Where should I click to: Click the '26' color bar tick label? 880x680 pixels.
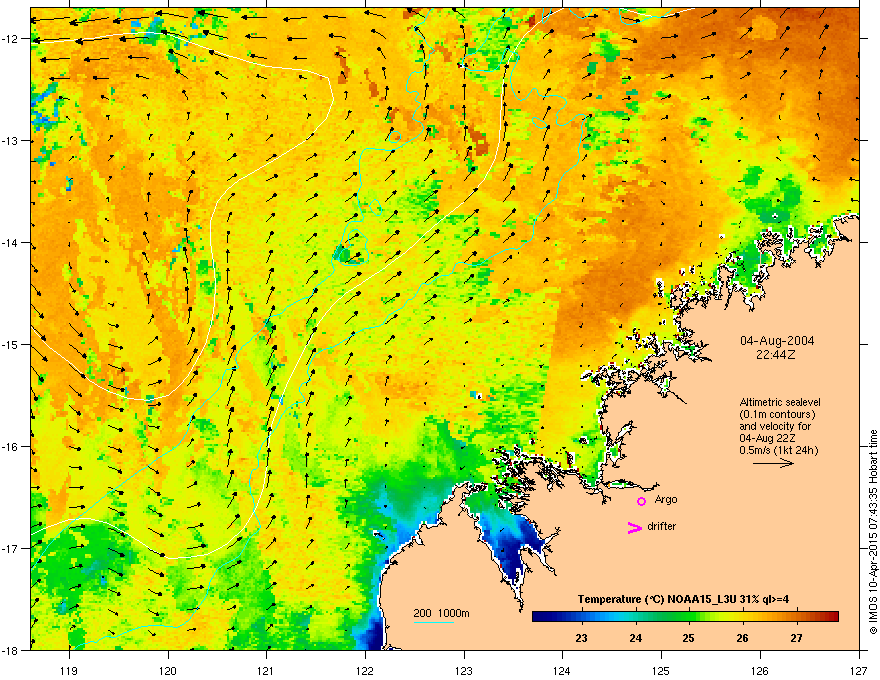pyautogui.click(x=742, y=638)
